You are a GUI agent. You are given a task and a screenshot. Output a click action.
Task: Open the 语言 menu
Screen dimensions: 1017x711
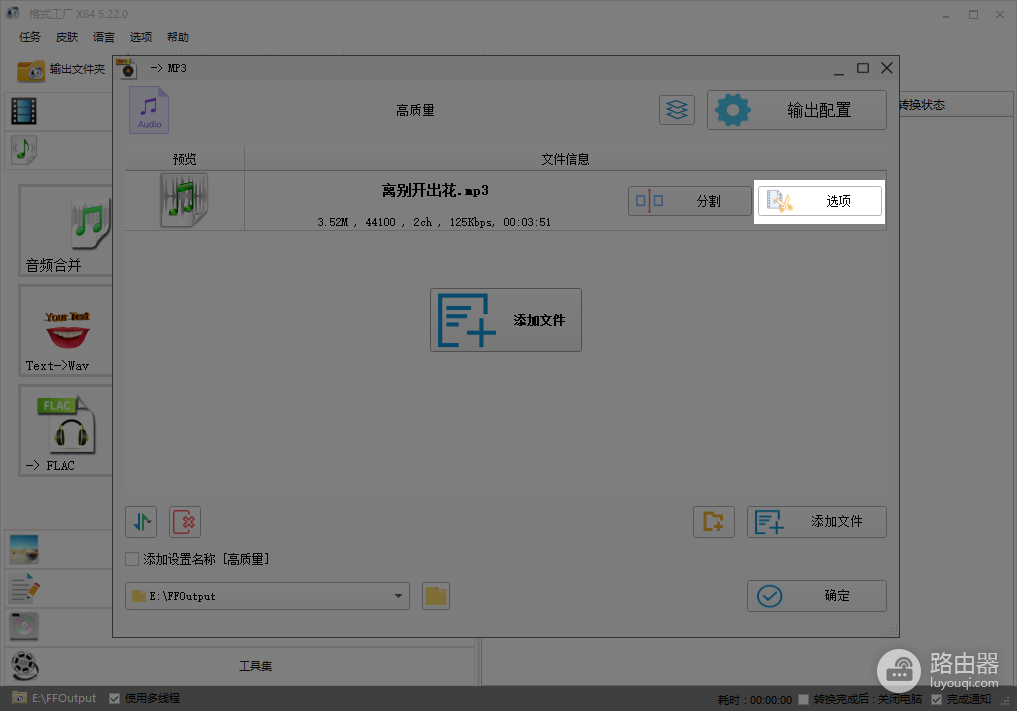coord(104,37)
